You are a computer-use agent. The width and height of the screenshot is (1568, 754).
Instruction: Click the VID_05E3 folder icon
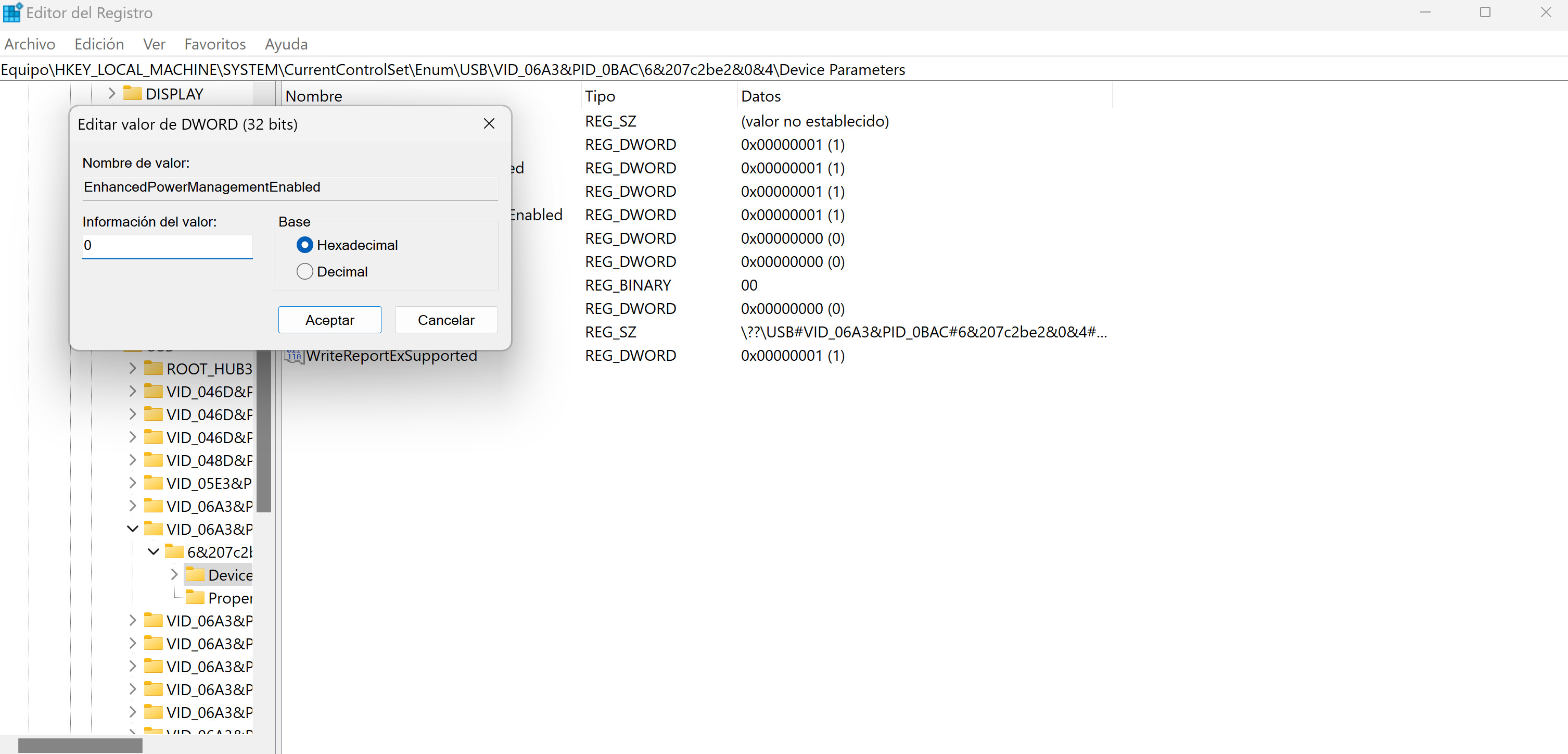(154, 483)
